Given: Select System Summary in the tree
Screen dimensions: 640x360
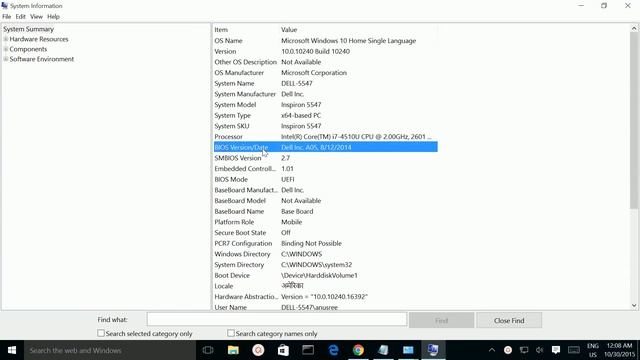Looking at the screenshot, I should (29, 29).
